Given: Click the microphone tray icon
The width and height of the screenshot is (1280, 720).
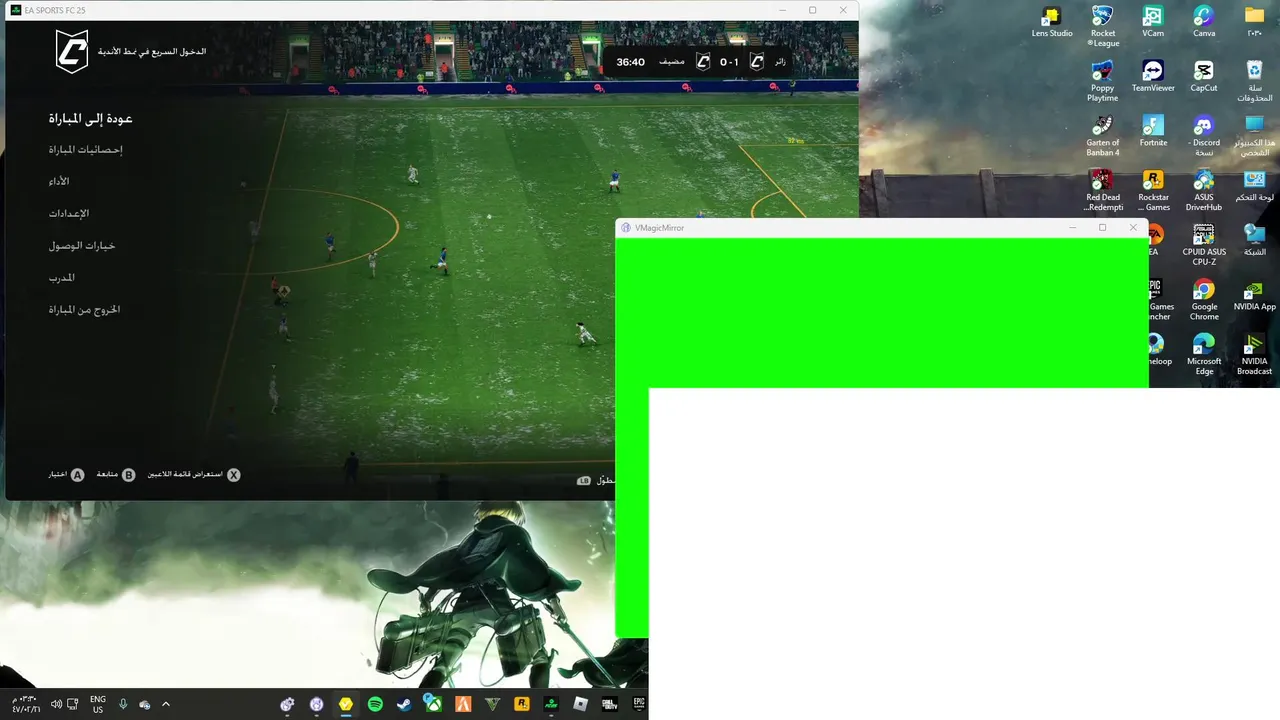Looking at the screenshot, I should tap(123, 704).
